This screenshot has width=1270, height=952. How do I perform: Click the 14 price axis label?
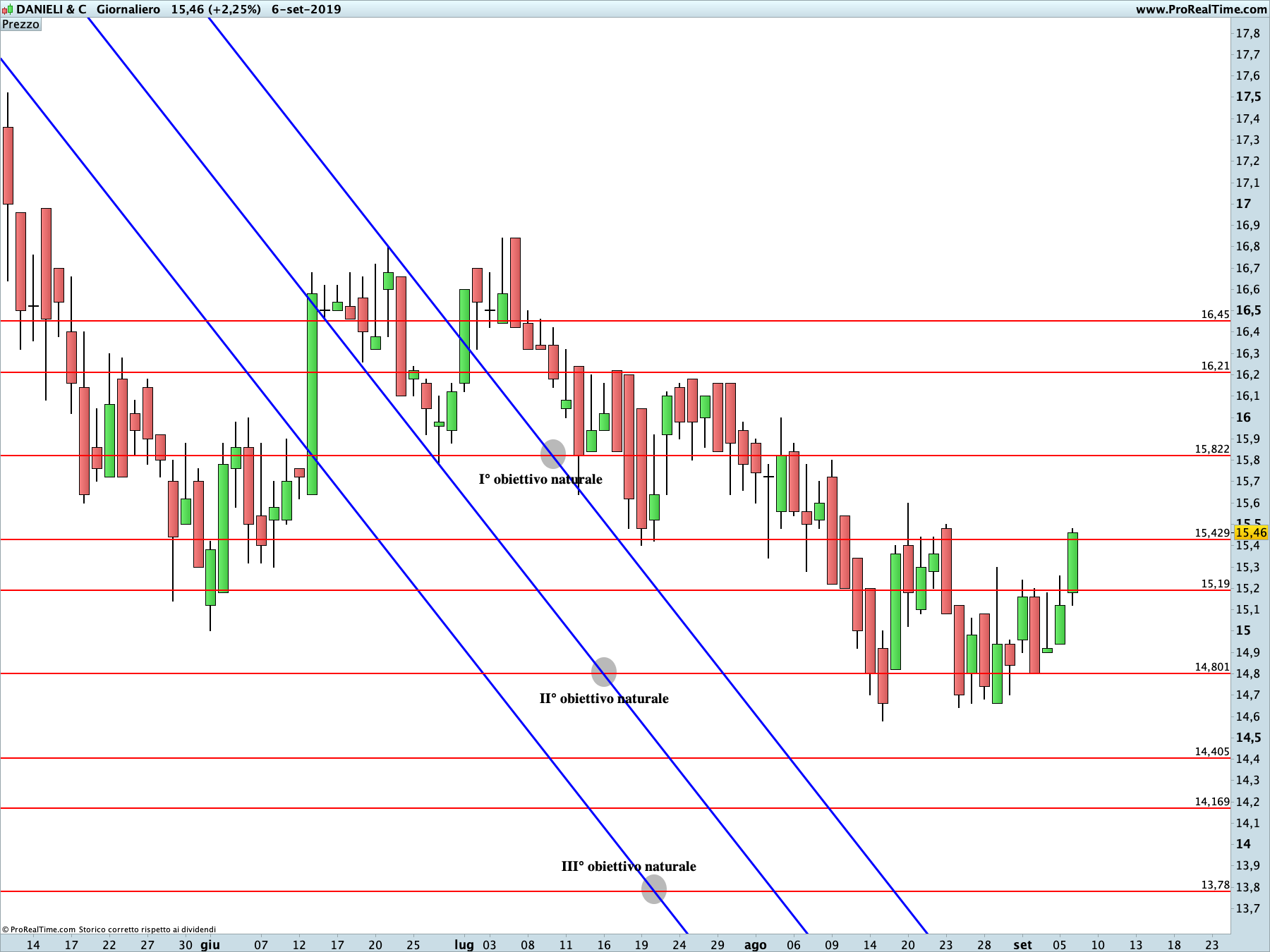click(x=1243, y=844)
